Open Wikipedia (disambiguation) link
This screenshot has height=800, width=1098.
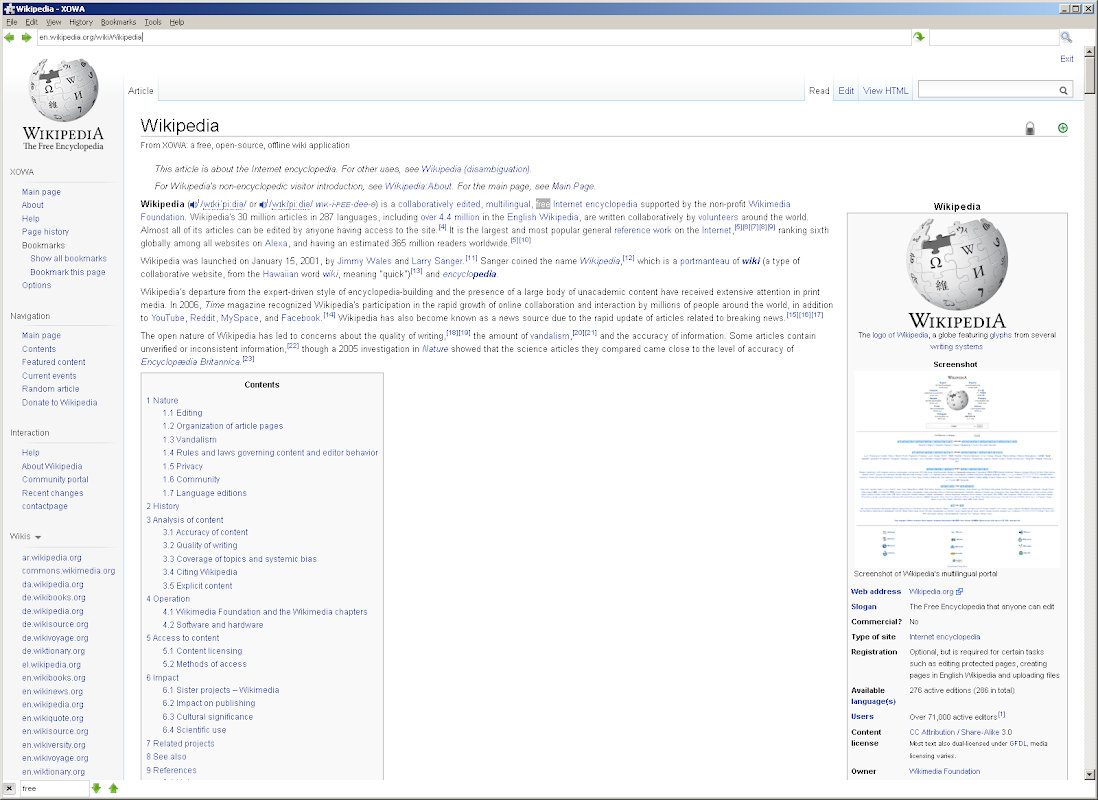[x=475, y=169]
